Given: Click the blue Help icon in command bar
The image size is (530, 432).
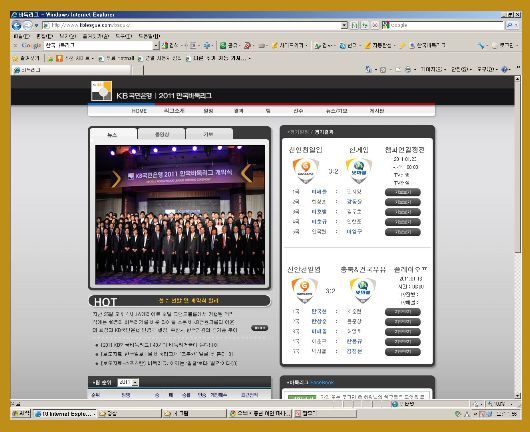Looking at the screenshot, I should point(505,69).
